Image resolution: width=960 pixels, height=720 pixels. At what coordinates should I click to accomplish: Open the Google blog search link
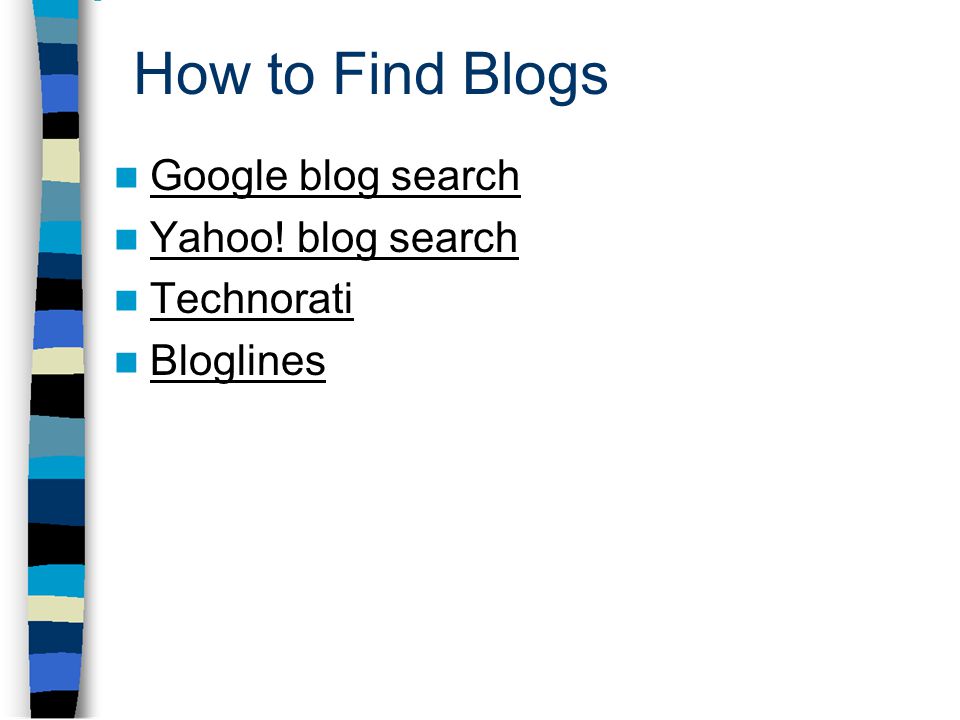tap(335, 177)
